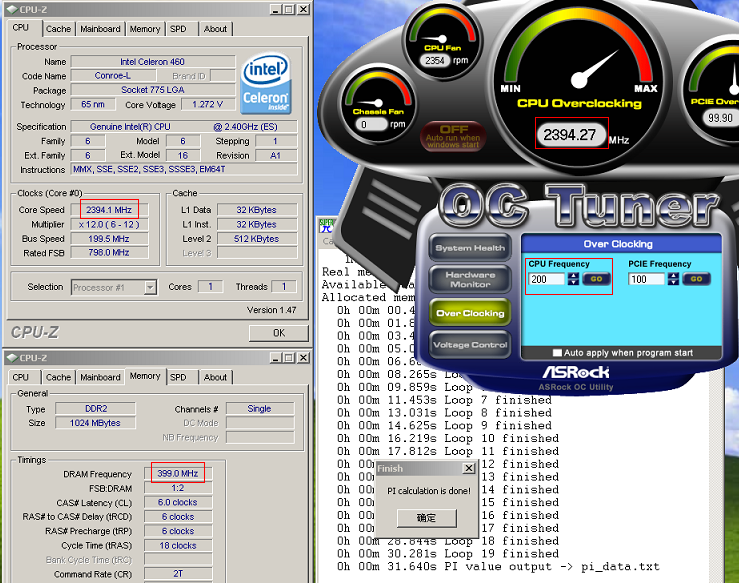Click OK button in CPU-Z window
The height and width of the screenshot is (583, 739).
click(279, 333)
